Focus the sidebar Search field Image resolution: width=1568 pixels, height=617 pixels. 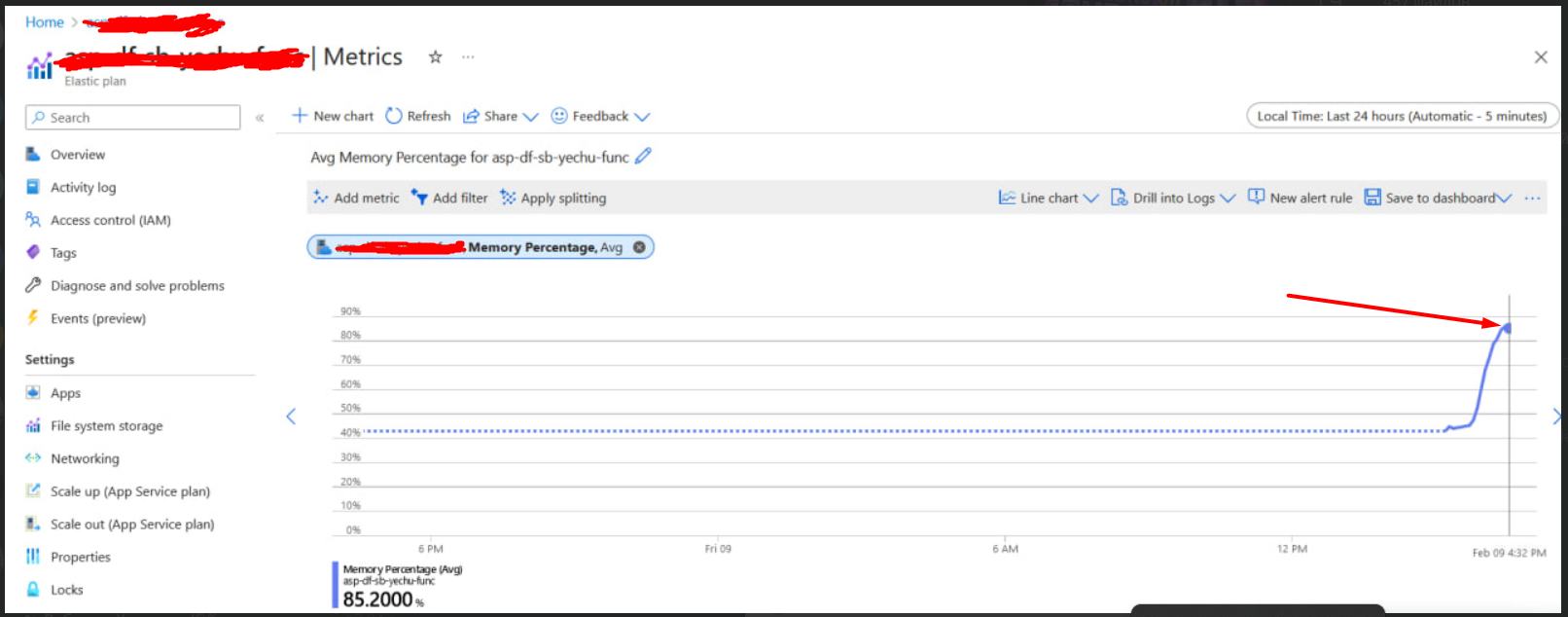[132, 118]
